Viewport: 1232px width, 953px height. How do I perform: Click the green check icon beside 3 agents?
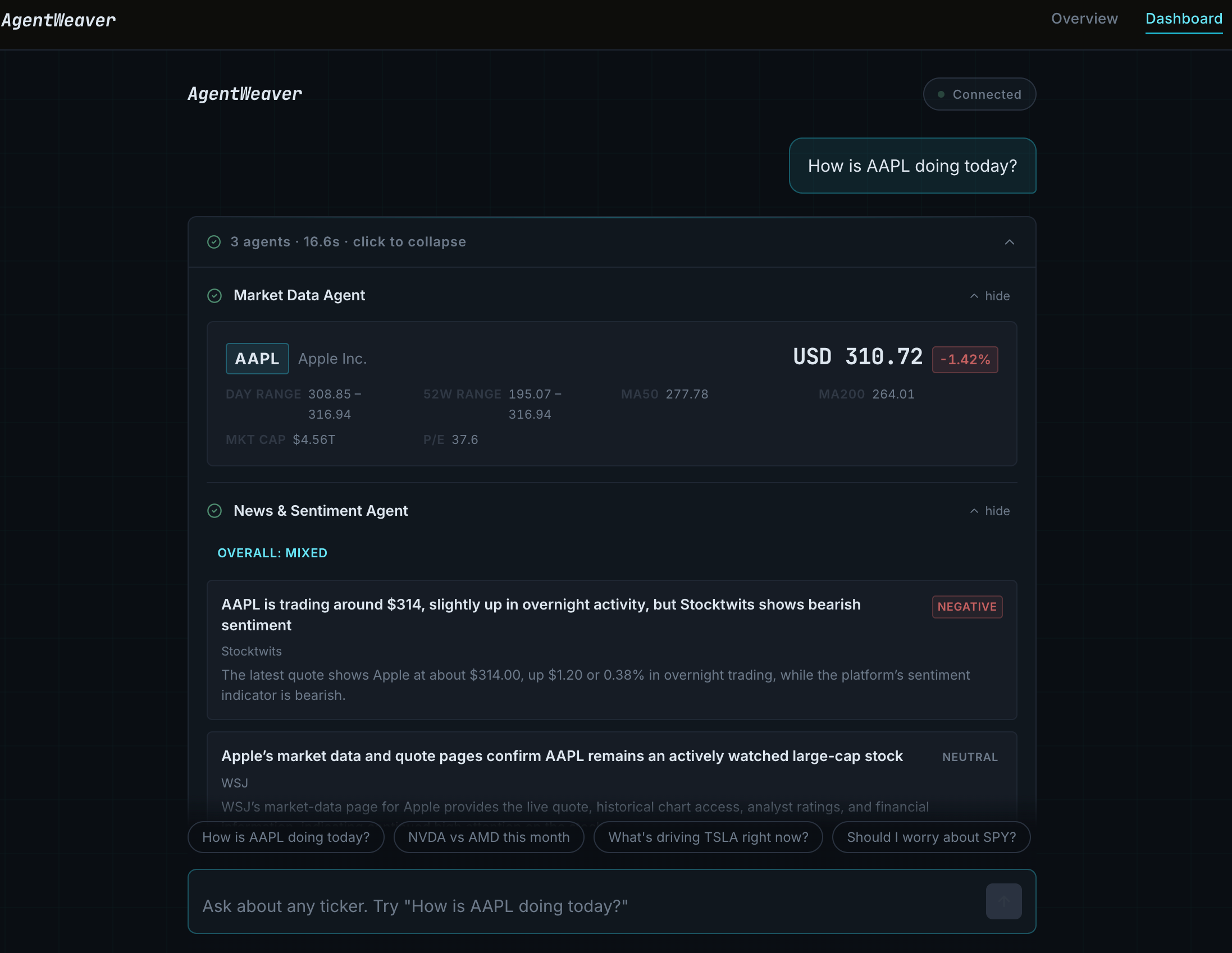coord(214,242)
